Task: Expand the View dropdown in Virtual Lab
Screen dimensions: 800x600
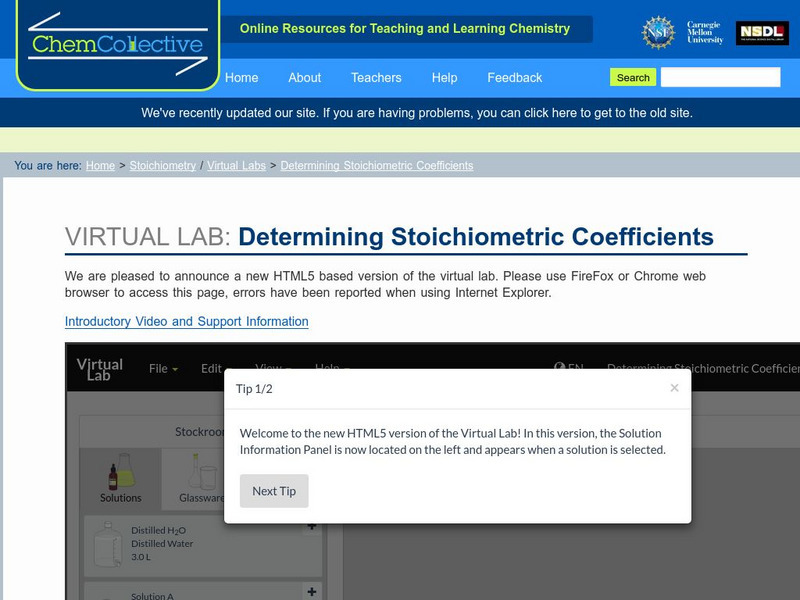Action: [268, 368]
